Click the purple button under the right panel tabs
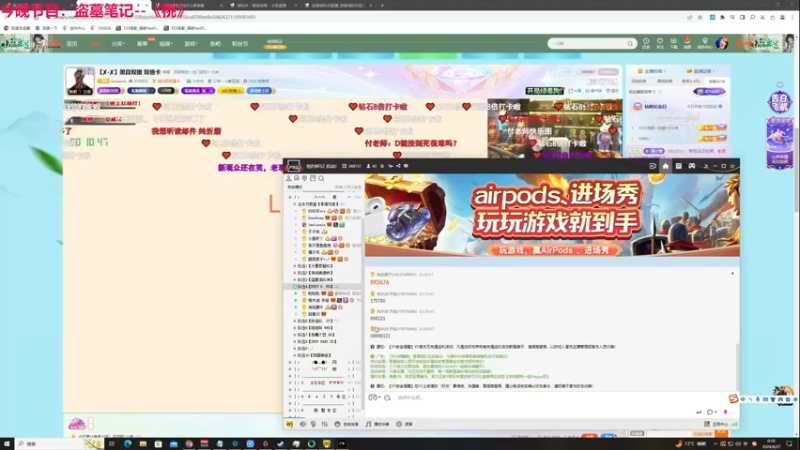This screenshot has height=450, width=800. pyautogui.click(x=710, y=91)
